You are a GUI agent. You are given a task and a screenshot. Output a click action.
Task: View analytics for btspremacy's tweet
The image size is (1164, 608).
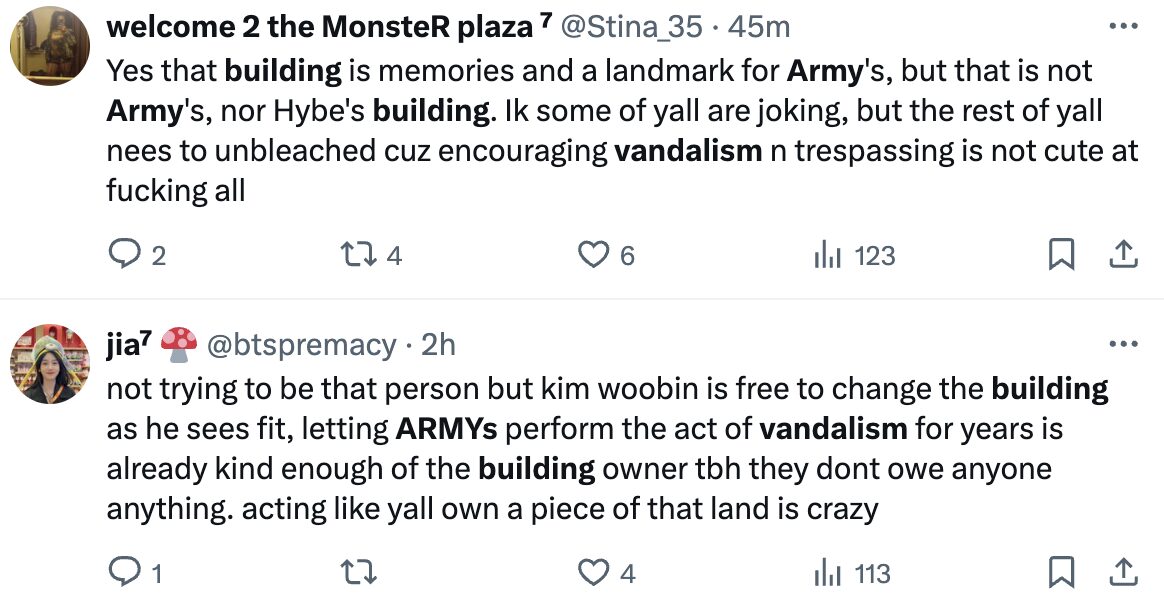826,573
